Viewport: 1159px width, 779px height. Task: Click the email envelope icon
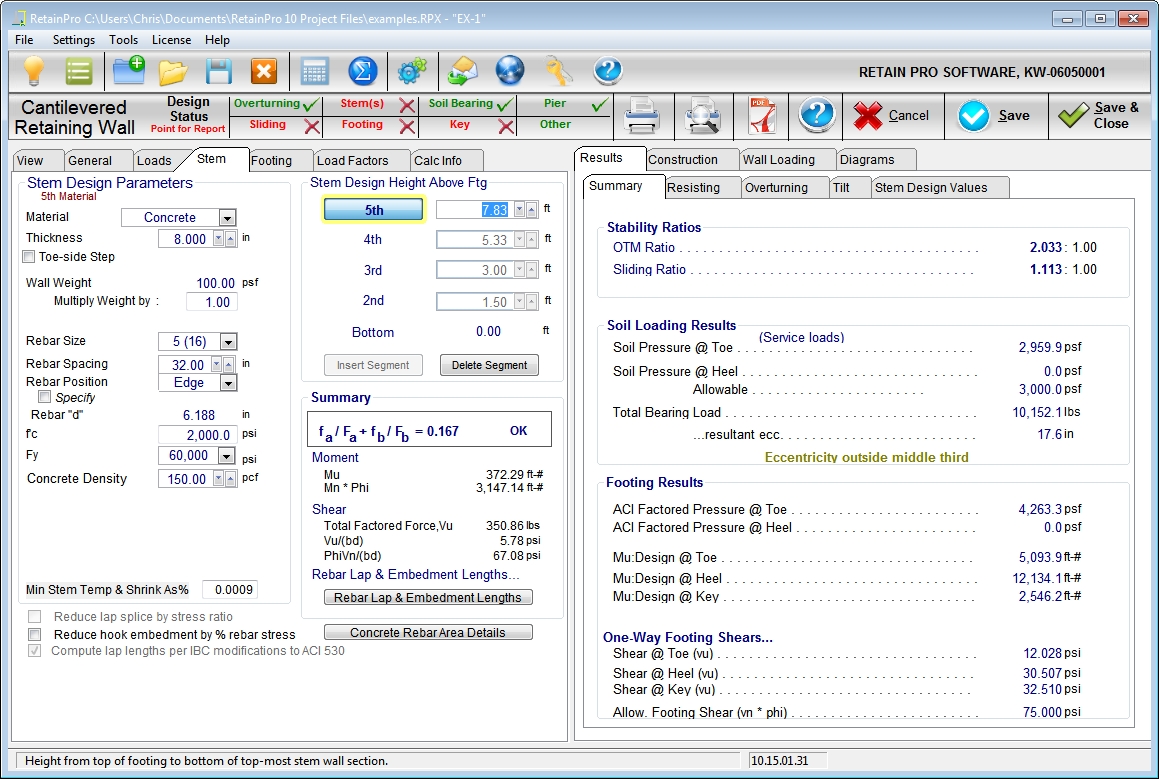[463, 72]
